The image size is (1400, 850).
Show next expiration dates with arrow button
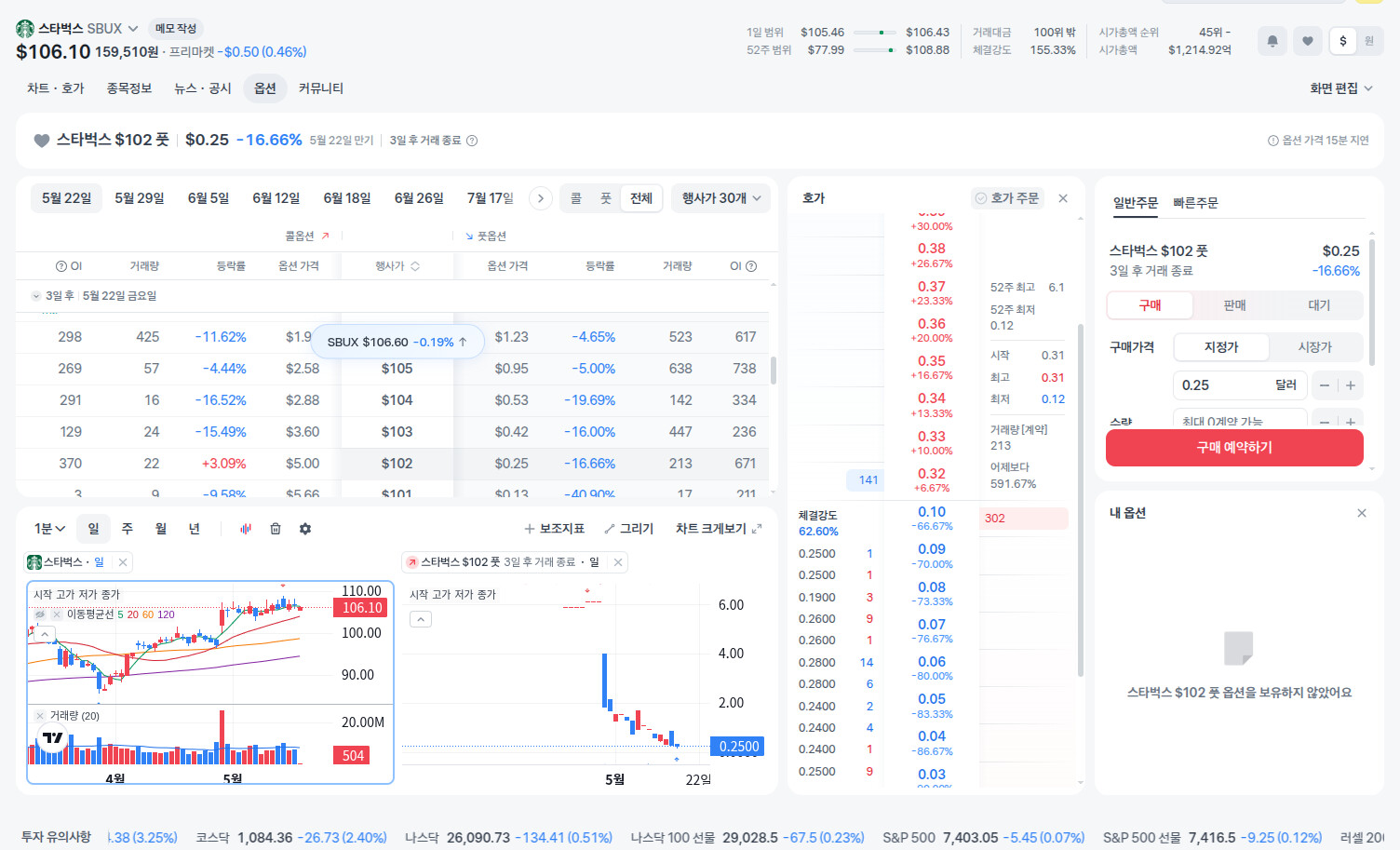point(540,198)
